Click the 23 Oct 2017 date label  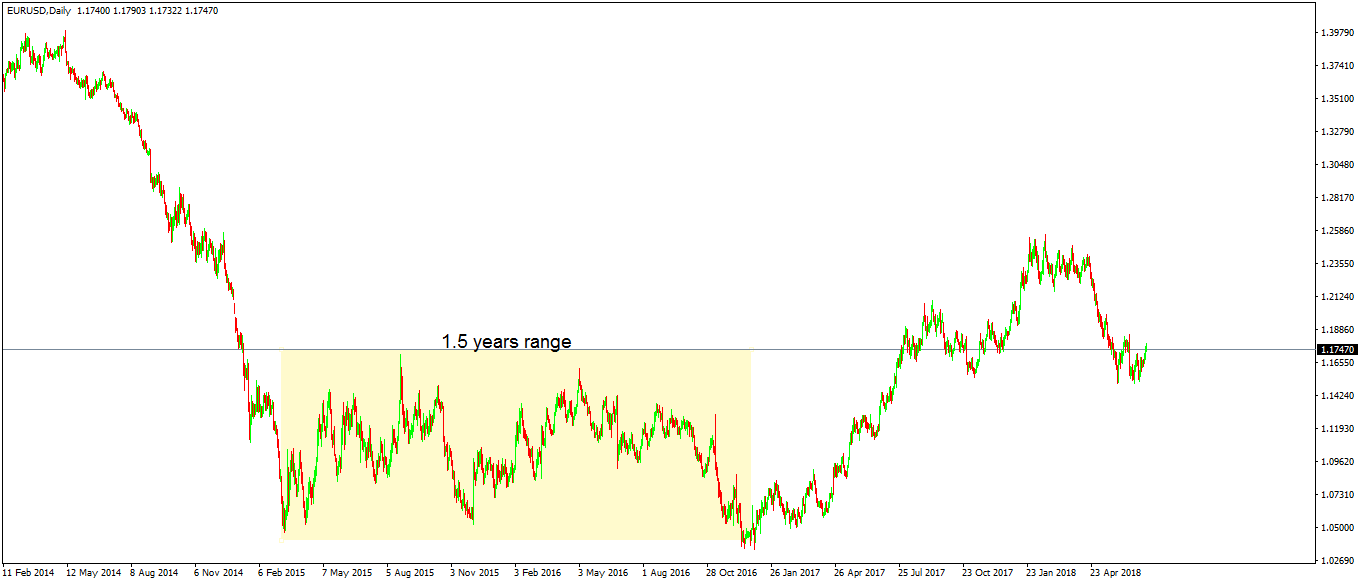tap(988, 574)
